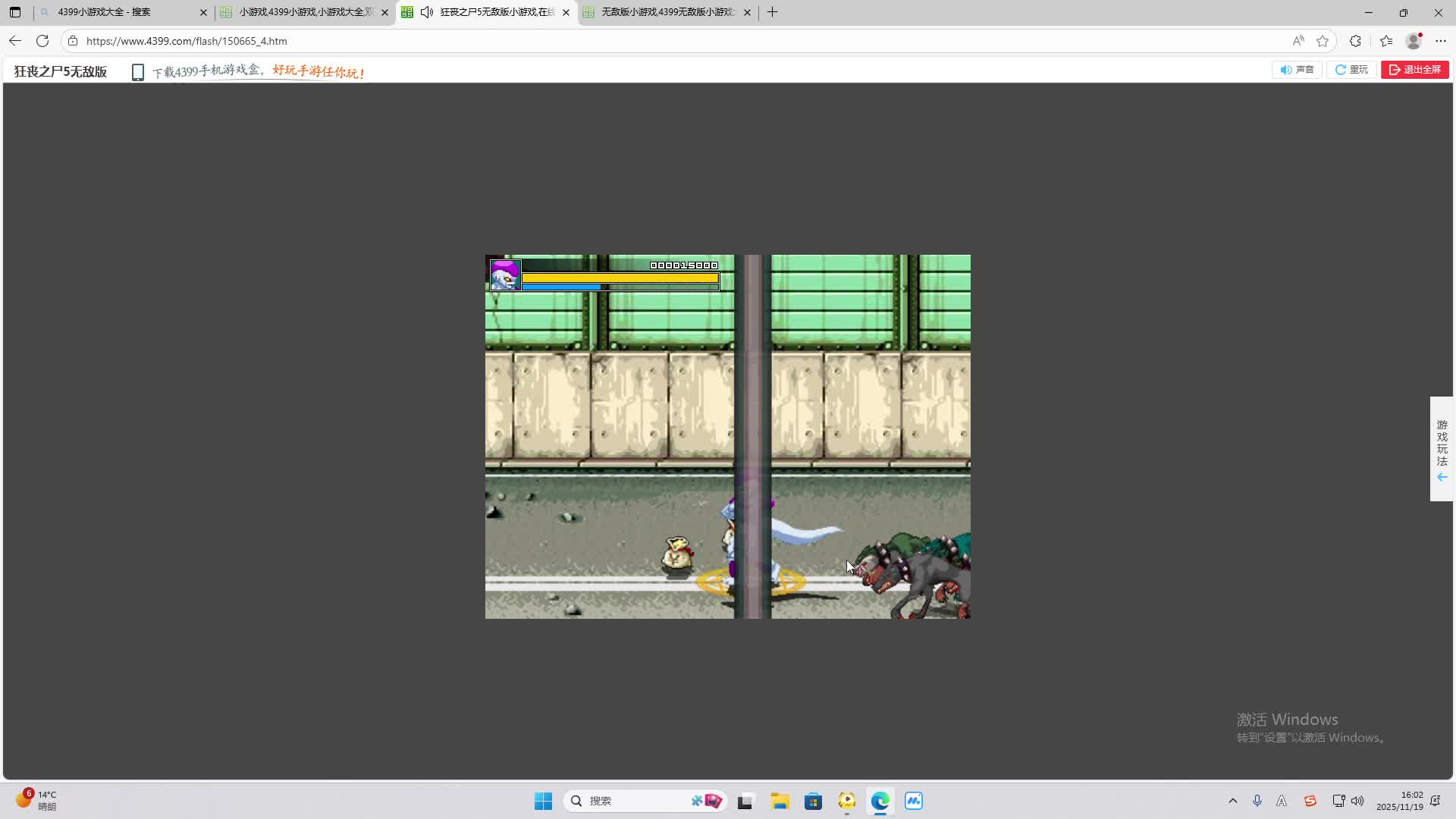Add page to favorites star icon
The height and width of the screenshot is (819, 1456).
tap(1323, 41)
